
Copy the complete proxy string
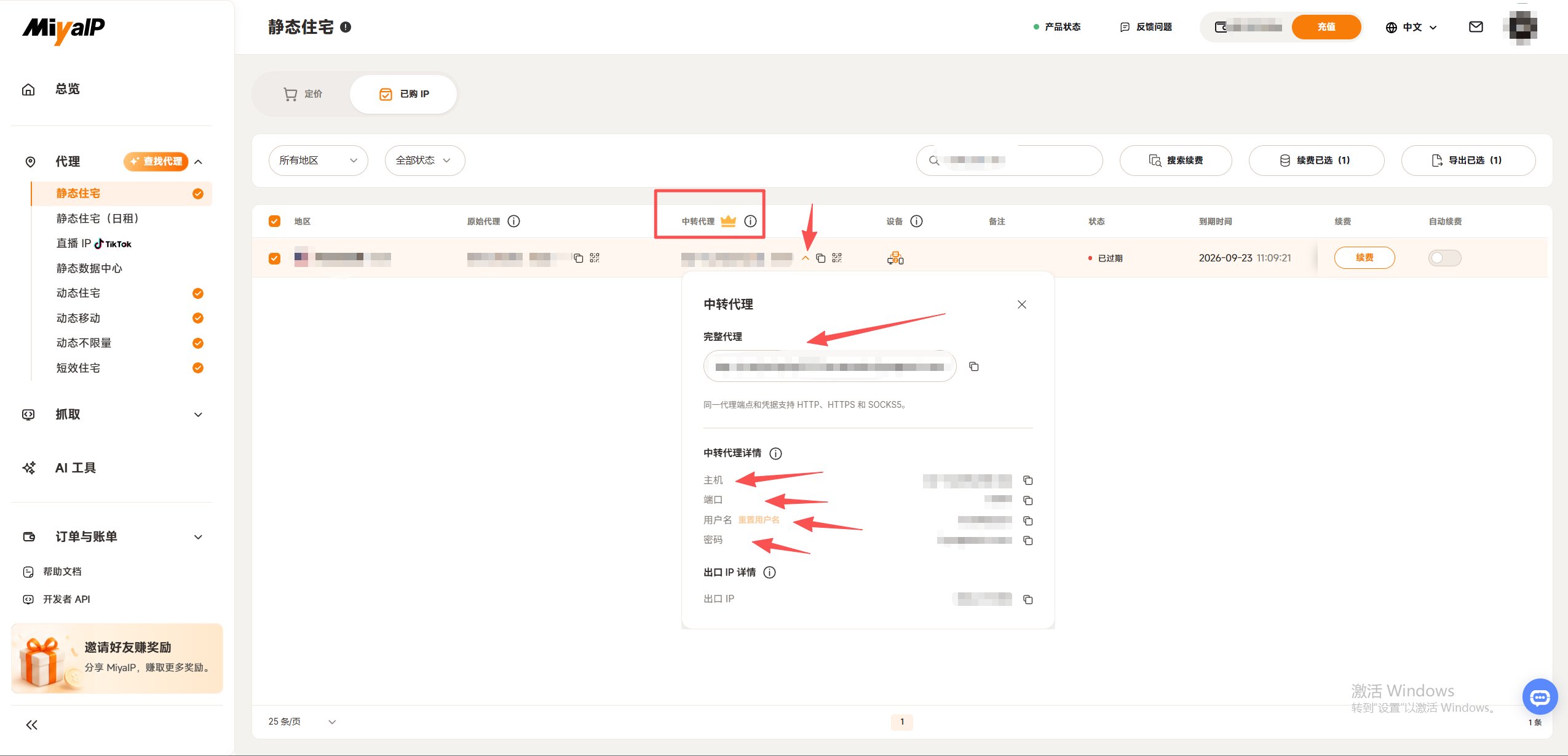[x=973, y=367]
